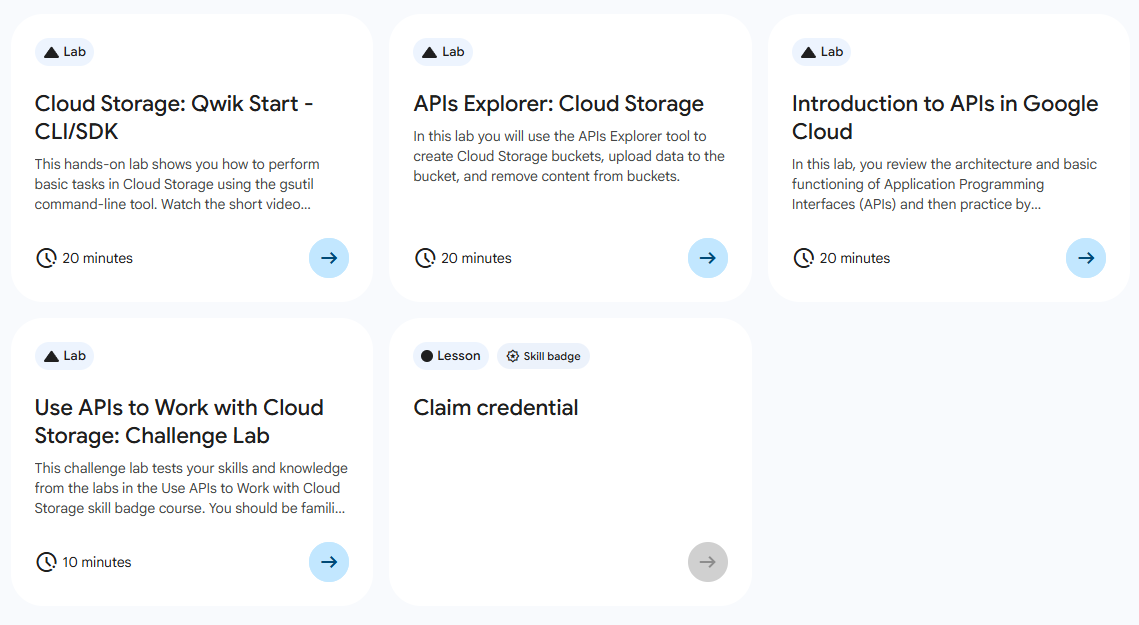This screenshot has height=625, width=1139.
Task: Click '20 minutes' on Cloud Storage Qwik Start card
Action: point(97,258)
